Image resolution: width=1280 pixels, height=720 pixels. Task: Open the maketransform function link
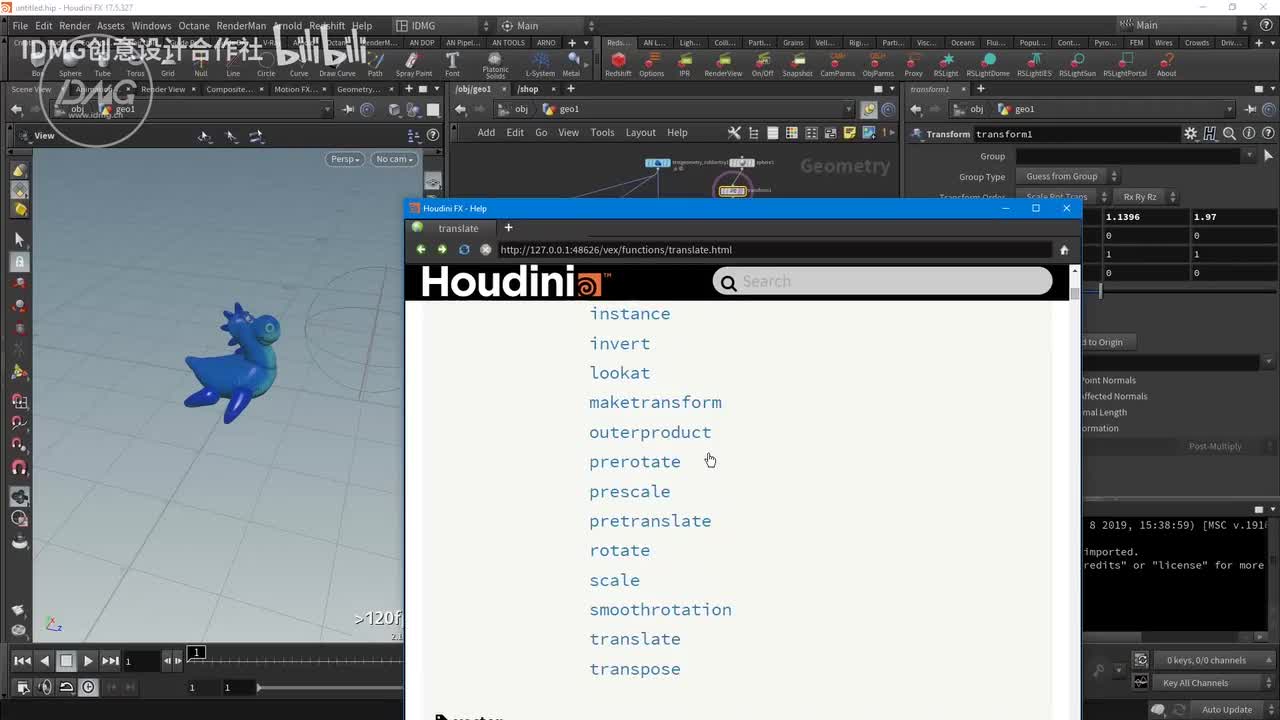[x=655, y=402]
